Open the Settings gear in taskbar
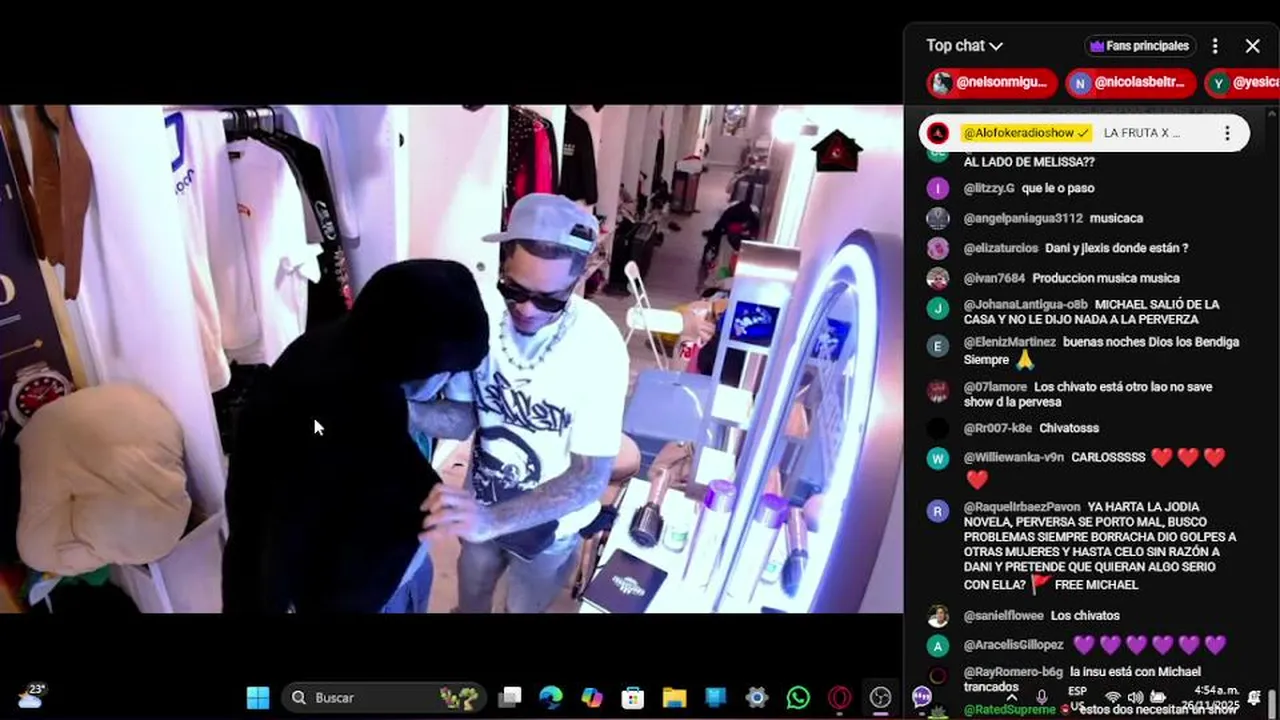 click(x=757, y=697)
